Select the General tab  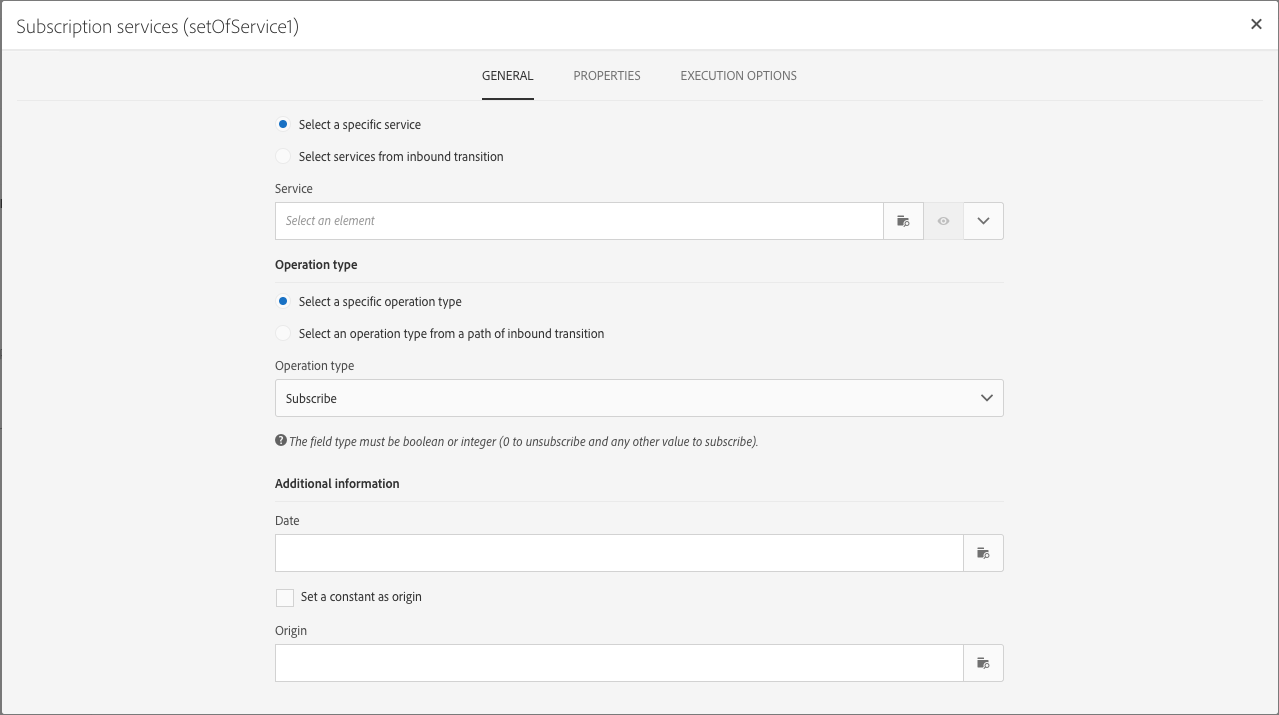click(x=507, y=76)
